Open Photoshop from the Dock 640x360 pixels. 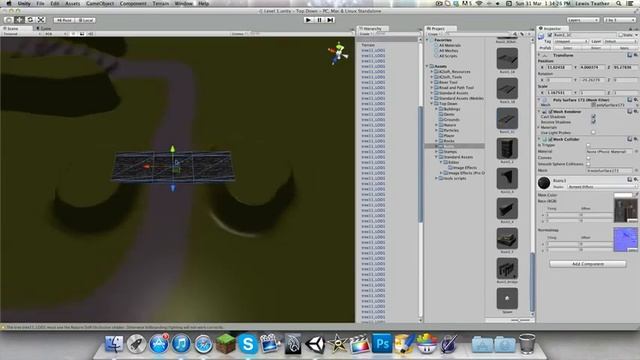pyautogui.click(x=382, y=344)
